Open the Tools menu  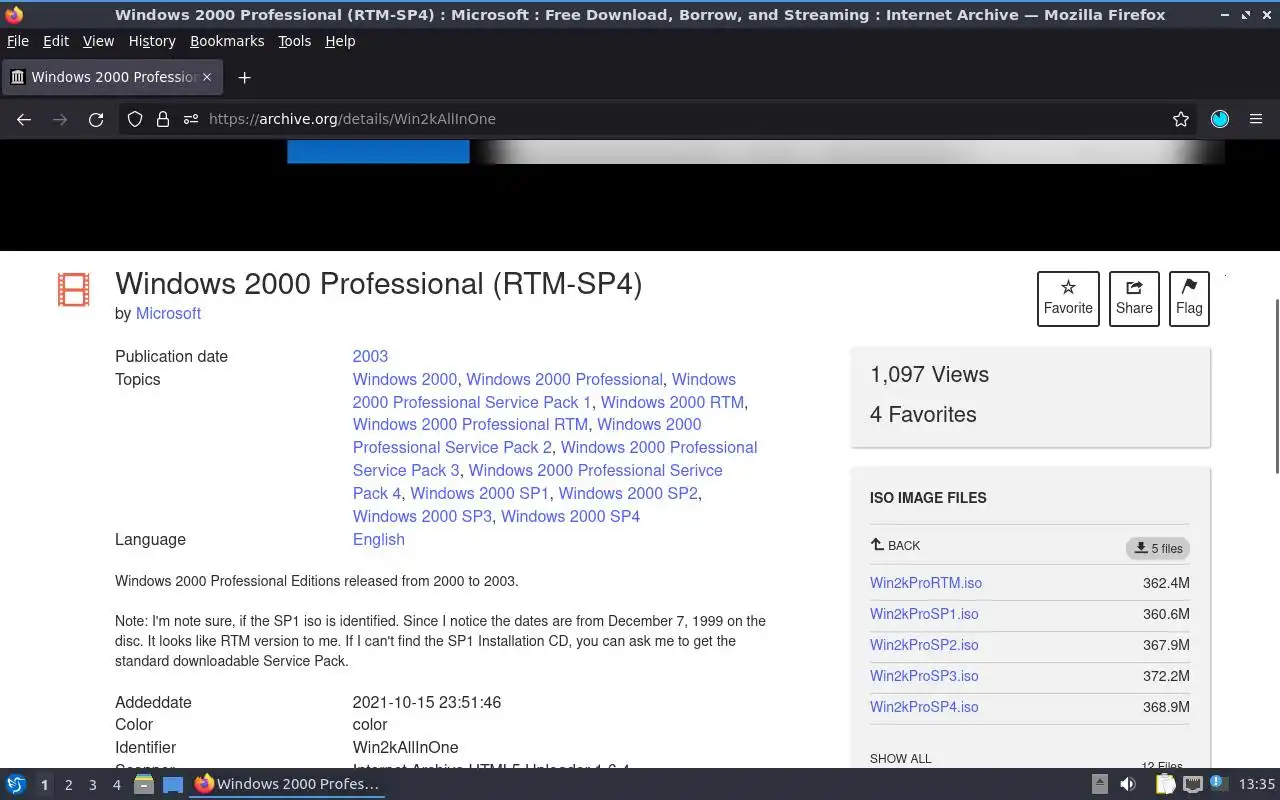coord(295,41)
